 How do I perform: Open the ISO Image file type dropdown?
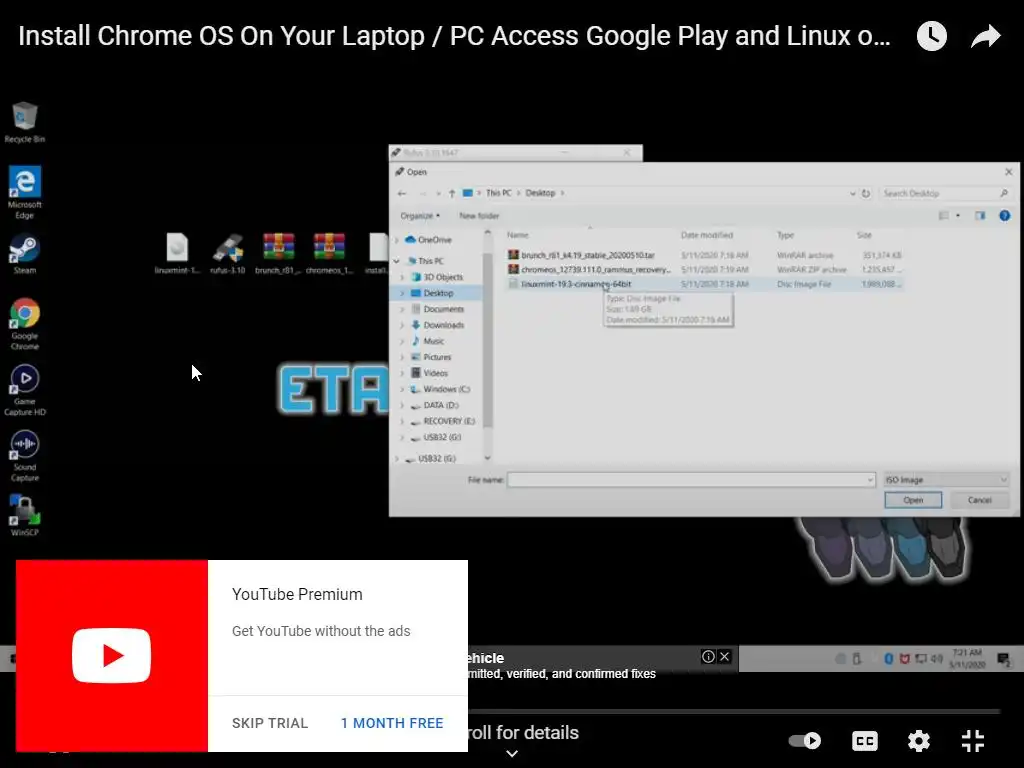tap(946, 480)
